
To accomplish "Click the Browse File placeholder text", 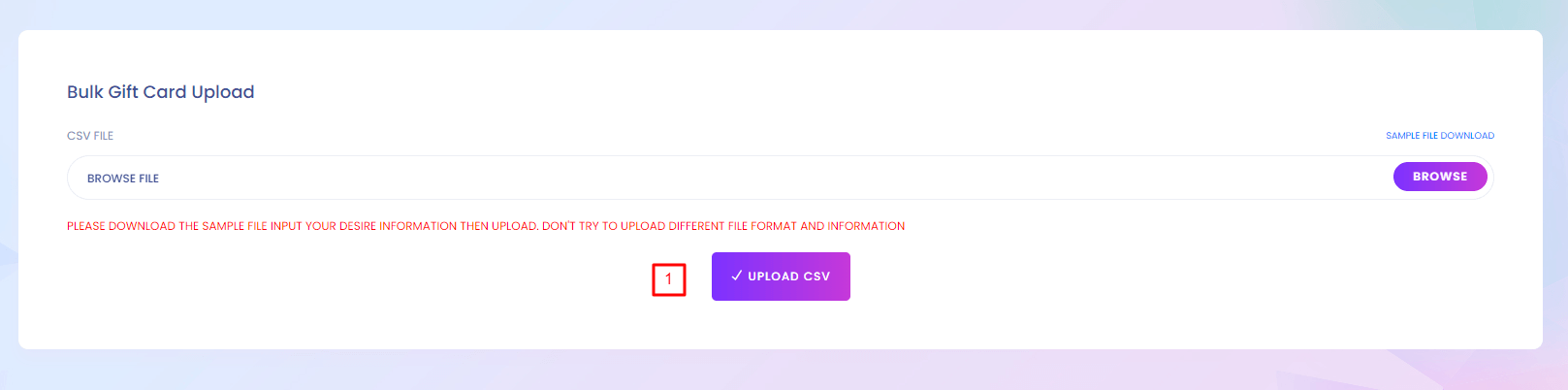I will point(123,179).
